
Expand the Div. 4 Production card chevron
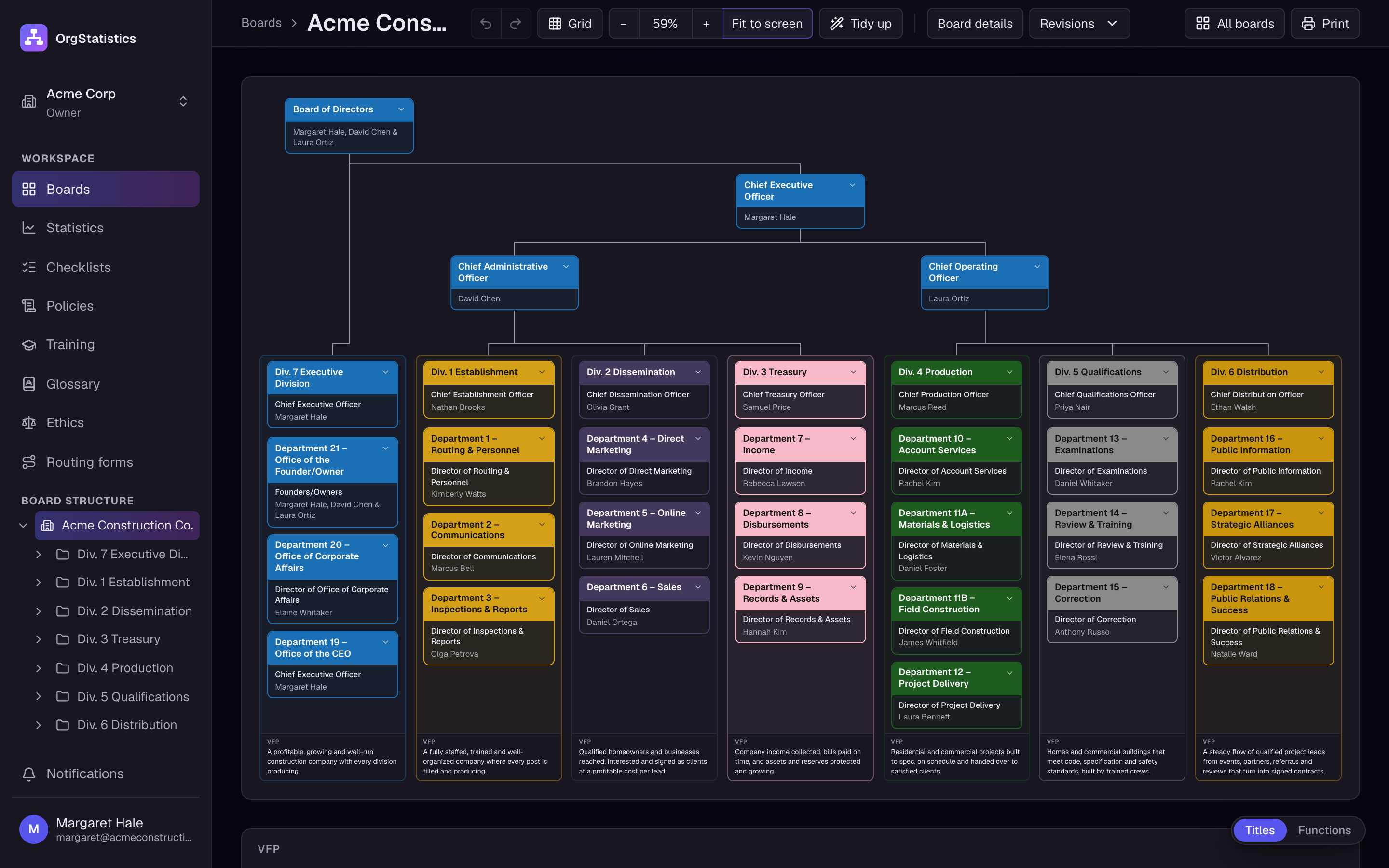(1009, 372)
